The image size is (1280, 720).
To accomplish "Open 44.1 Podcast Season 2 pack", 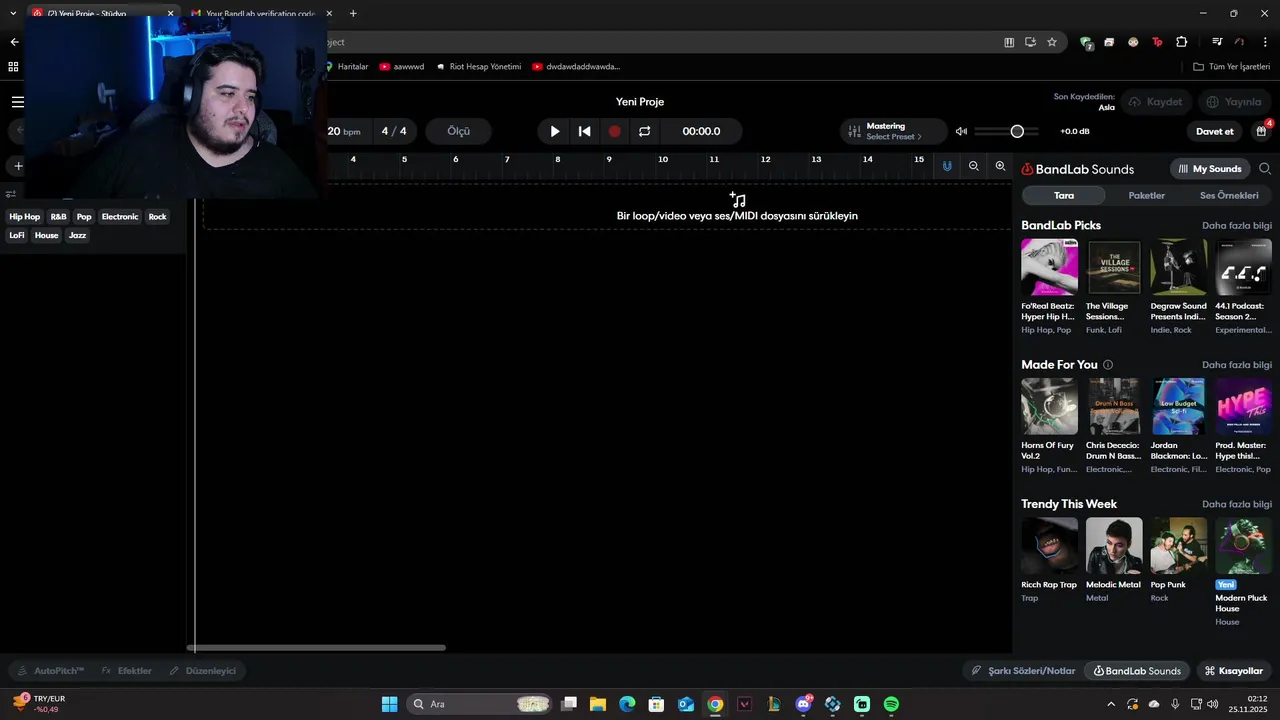I will point(1244,267).
